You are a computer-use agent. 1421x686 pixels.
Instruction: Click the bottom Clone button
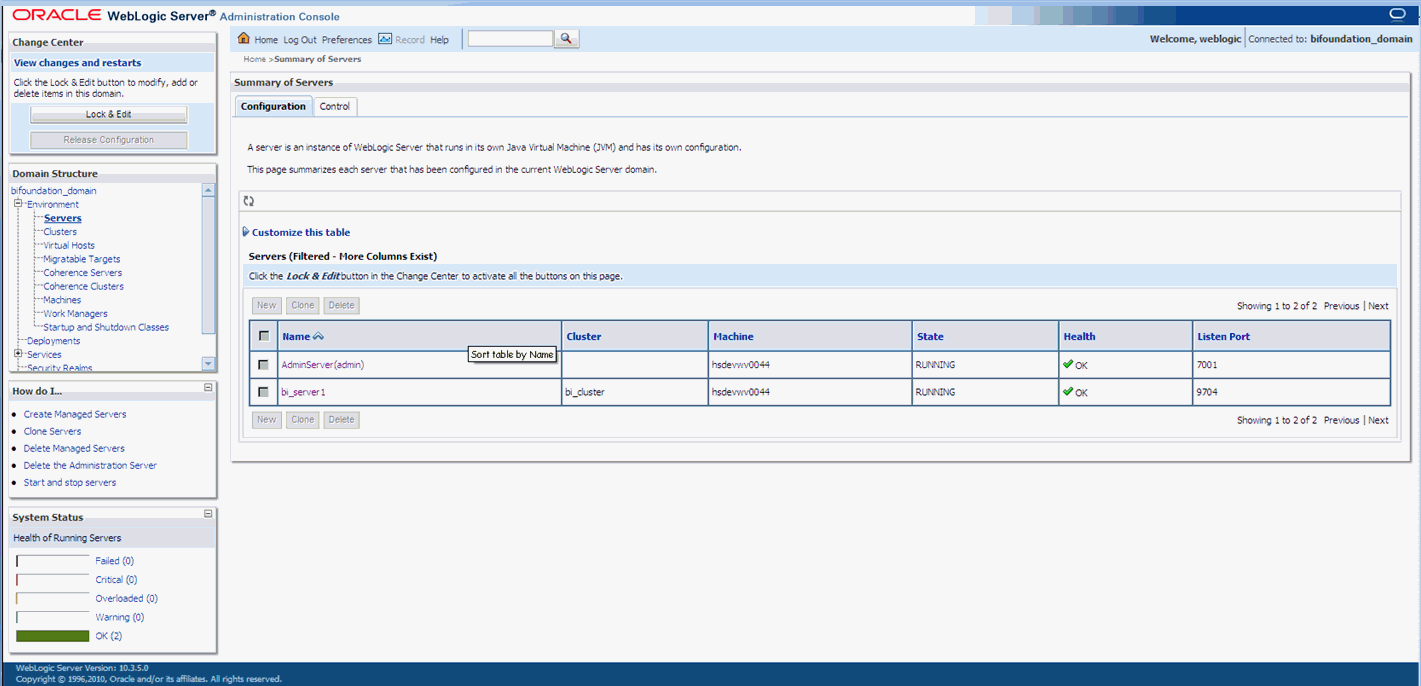click(x=303, y=419)
